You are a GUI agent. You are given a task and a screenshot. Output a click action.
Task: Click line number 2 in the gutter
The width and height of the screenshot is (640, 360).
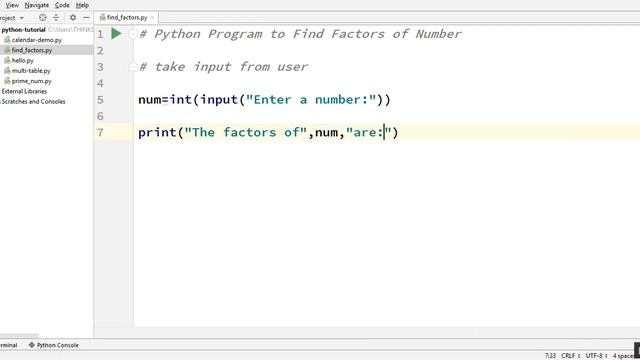(x=100, y=51)
